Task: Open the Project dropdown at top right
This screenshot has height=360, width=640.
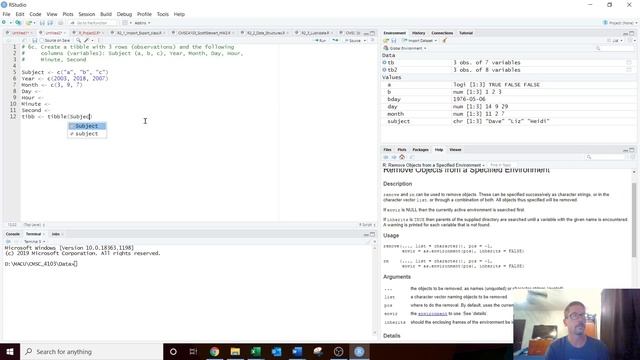Action: coord(620,23)
